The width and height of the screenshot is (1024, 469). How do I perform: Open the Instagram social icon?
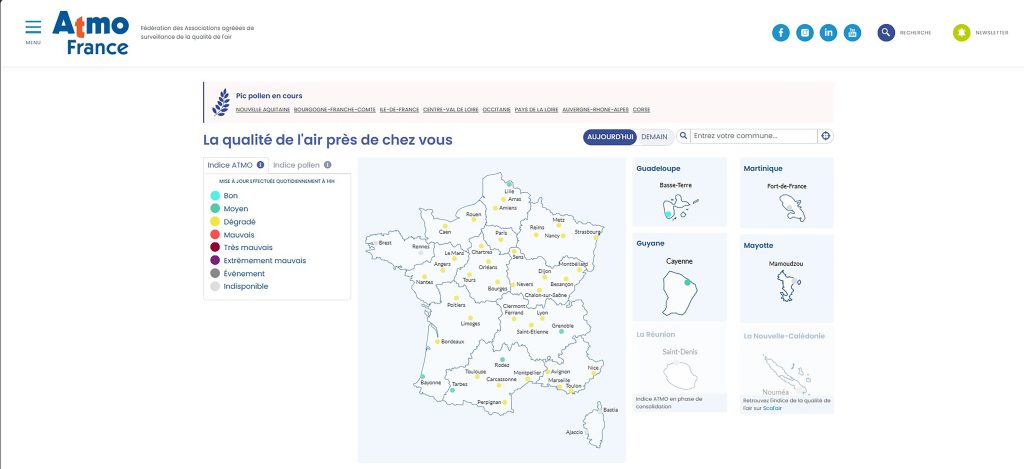click(x=805, y=33)
